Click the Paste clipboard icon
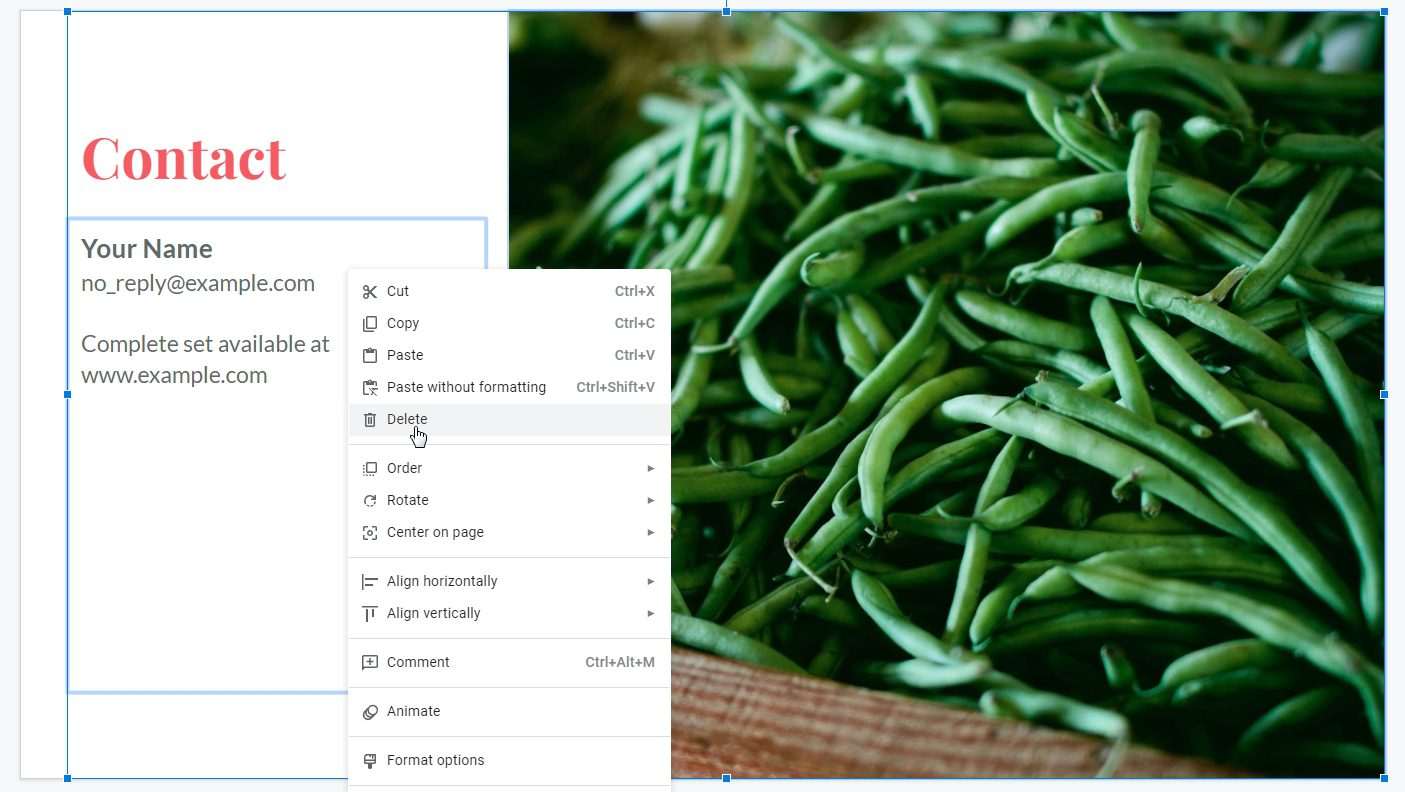 (370, 356)
